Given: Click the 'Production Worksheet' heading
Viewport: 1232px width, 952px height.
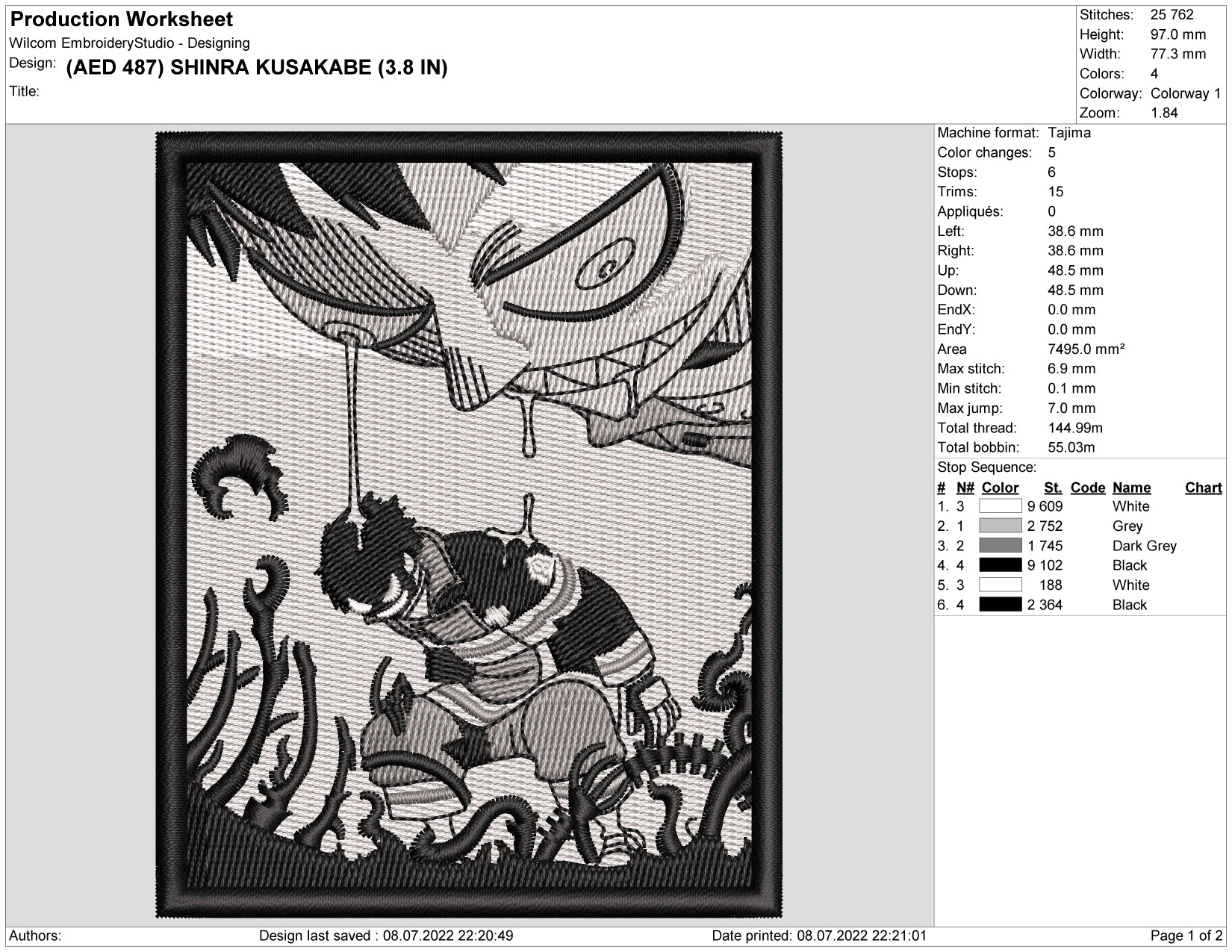Looking at the screenshot, I should [122, 19].
